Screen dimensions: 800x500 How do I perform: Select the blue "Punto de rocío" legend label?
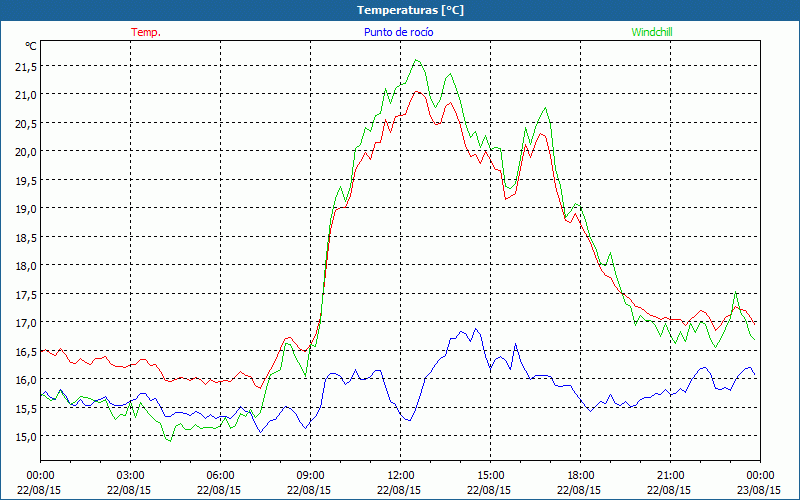(398, 32)
